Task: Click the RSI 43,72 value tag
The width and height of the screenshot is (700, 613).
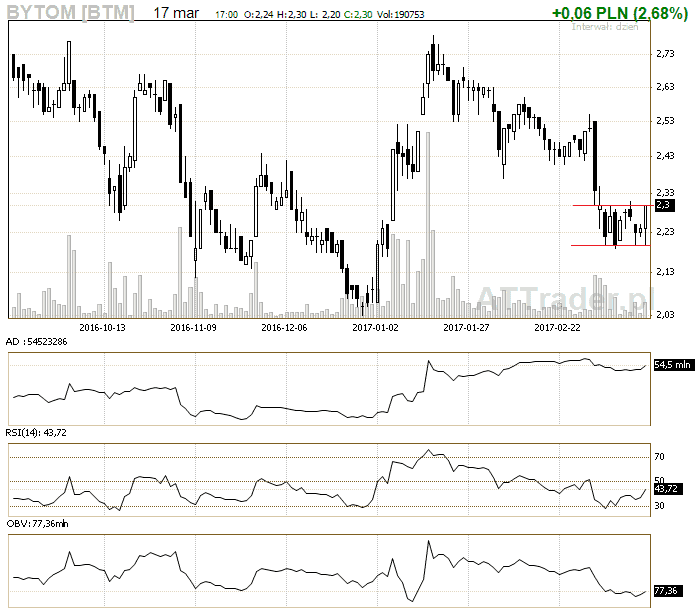Action: point(667,489)
